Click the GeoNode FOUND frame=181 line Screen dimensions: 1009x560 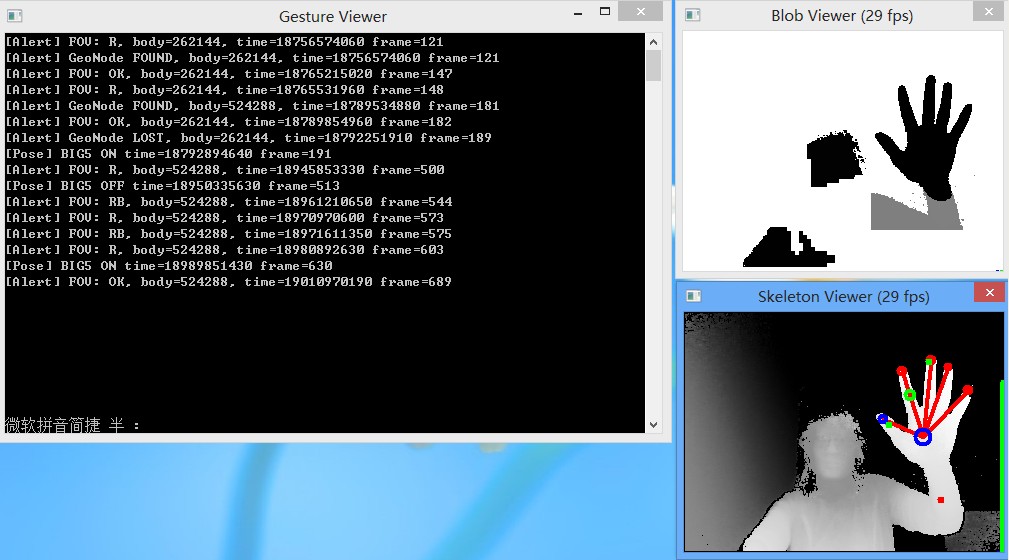click(x=252, y=106)
